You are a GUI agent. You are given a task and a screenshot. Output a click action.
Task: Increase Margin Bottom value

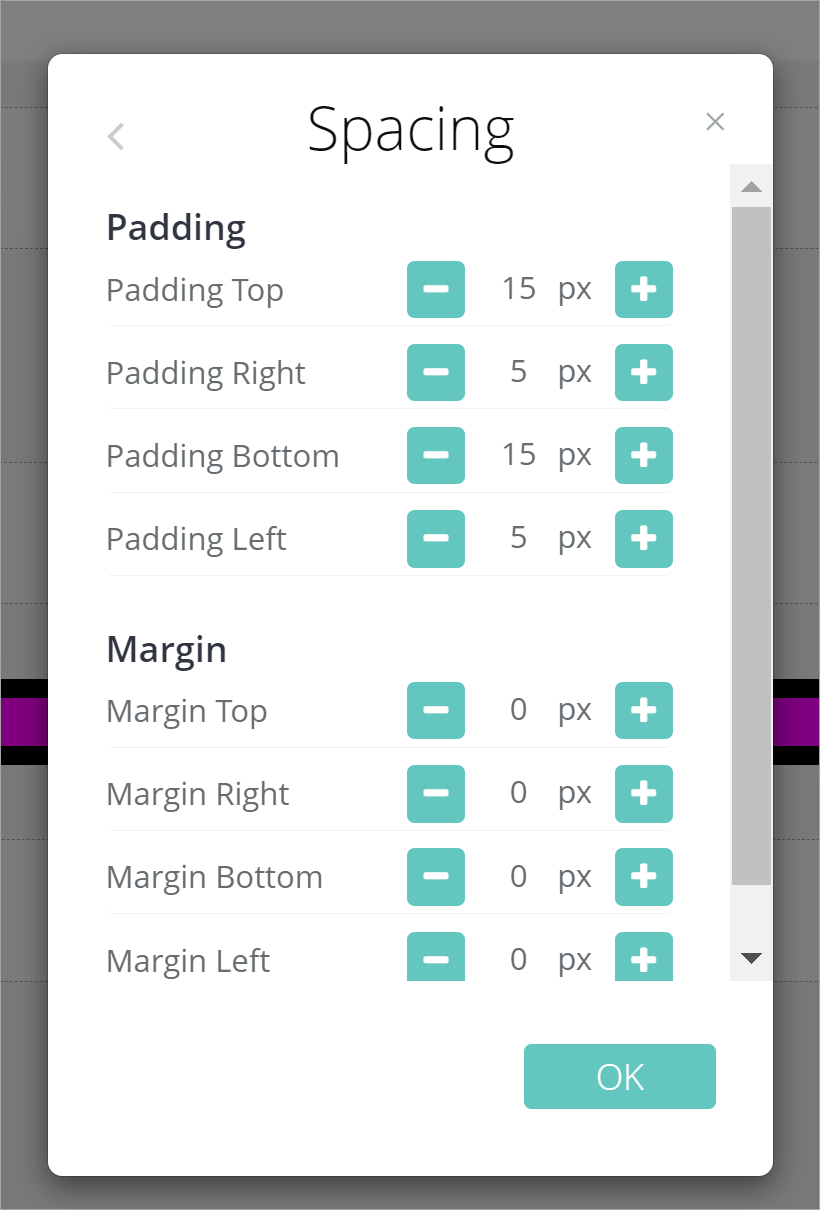coord(644,877)
